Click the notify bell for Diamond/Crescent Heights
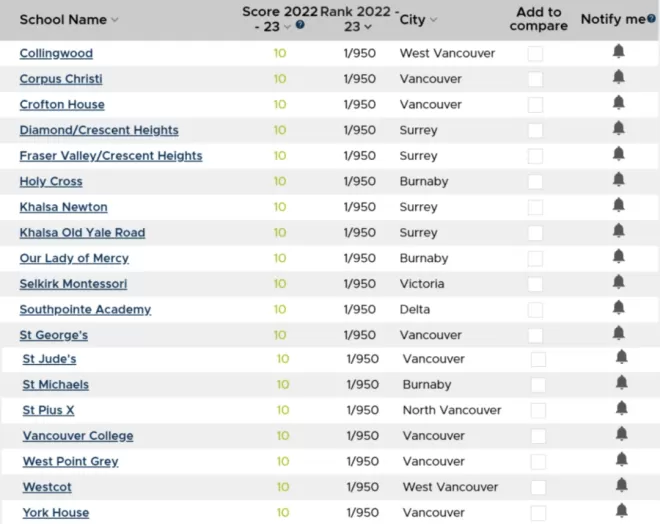Image resolution: width=660 pixels, height=524 pixels. coord(618,128)
